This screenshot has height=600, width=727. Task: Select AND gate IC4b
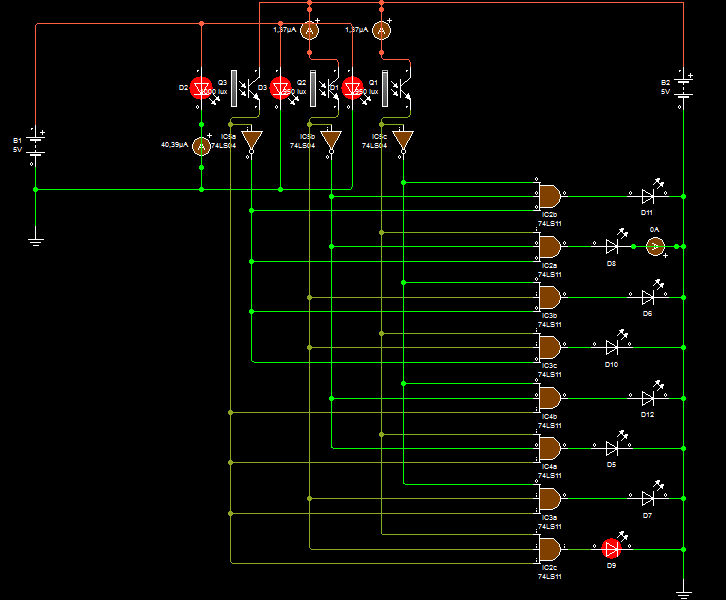[550, 398]
